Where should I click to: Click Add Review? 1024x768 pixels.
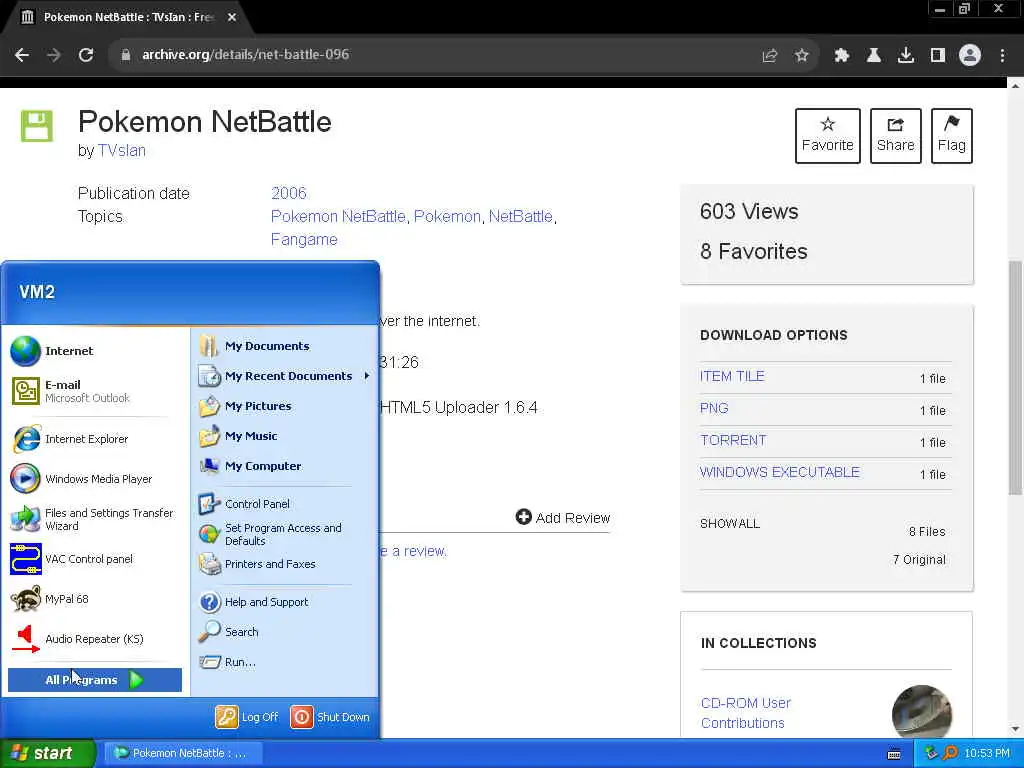point(563,518)
